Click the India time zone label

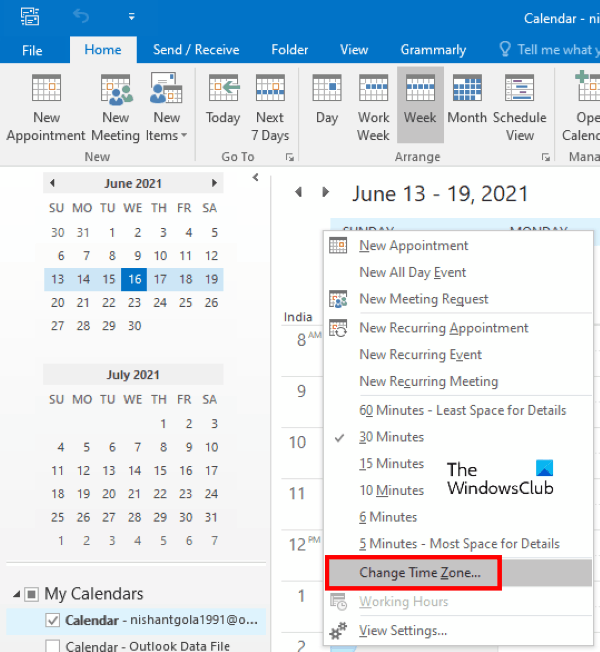[x=298, y=317]
